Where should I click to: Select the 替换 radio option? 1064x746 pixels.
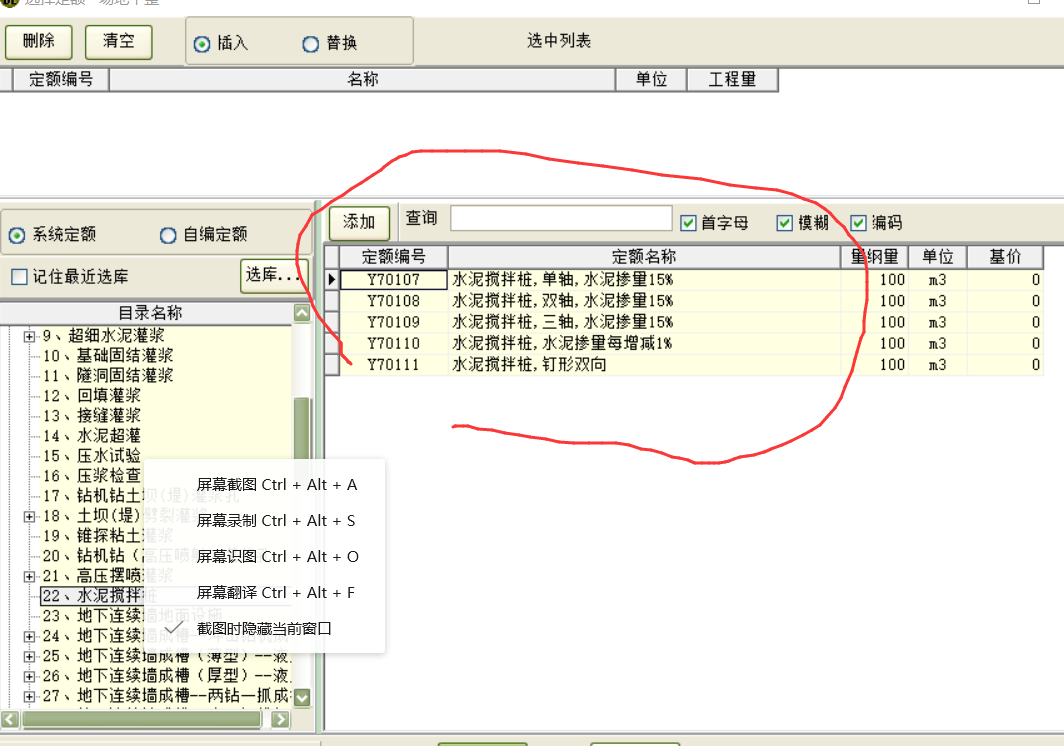tap(311, 44)
